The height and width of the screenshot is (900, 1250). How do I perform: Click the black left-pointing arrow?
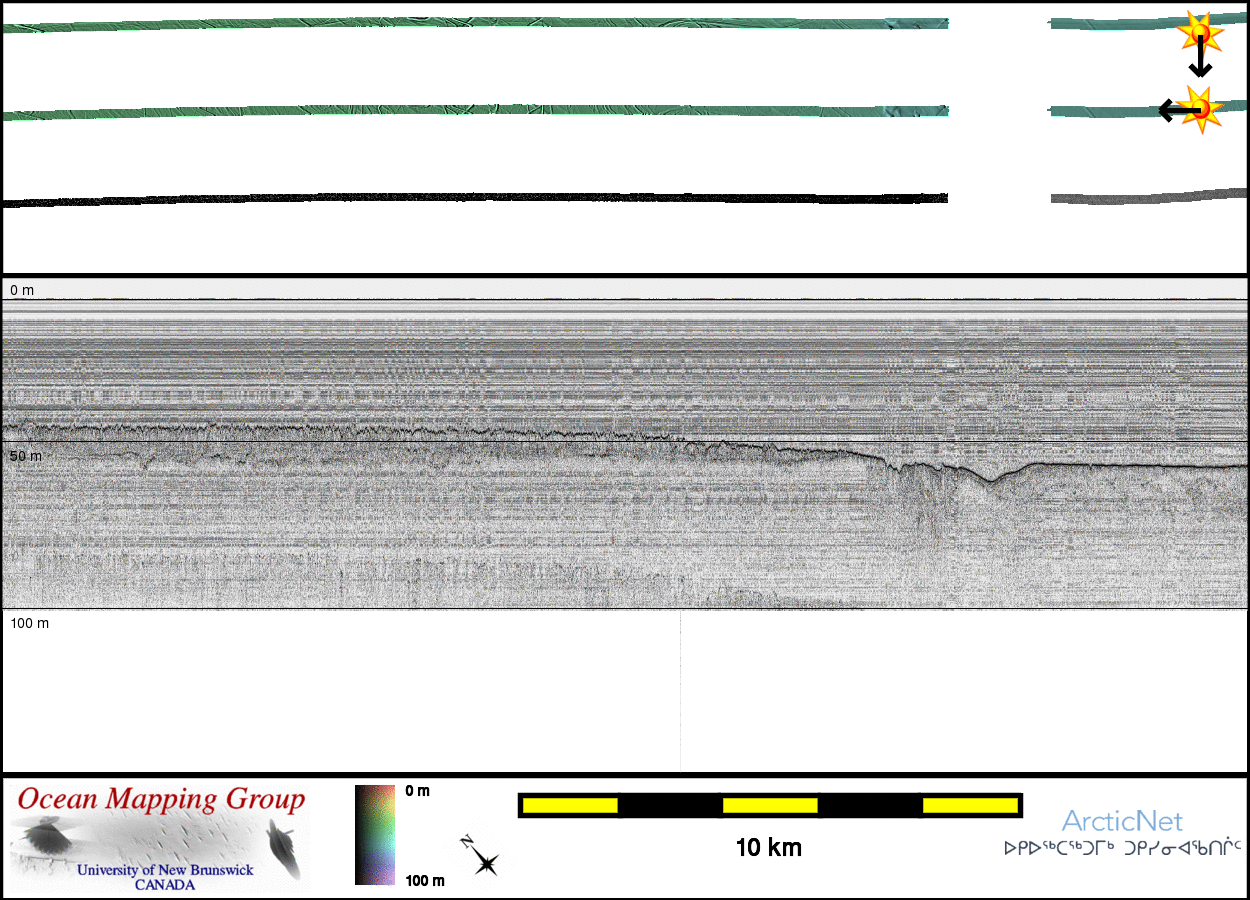click(1172, 110)
